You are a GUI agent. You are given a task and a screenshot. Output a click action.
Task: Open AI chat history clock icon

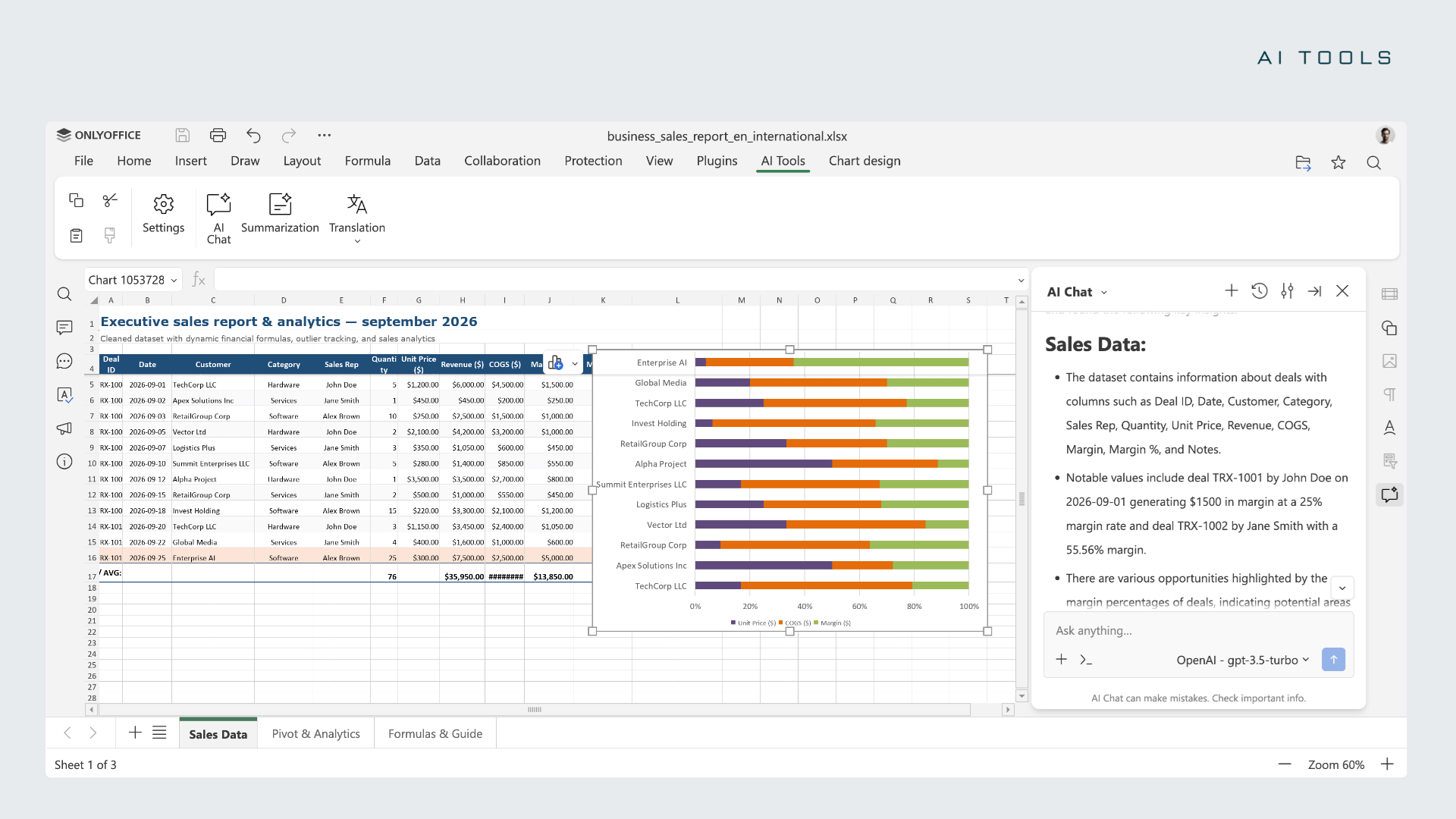pos(1260,290)
